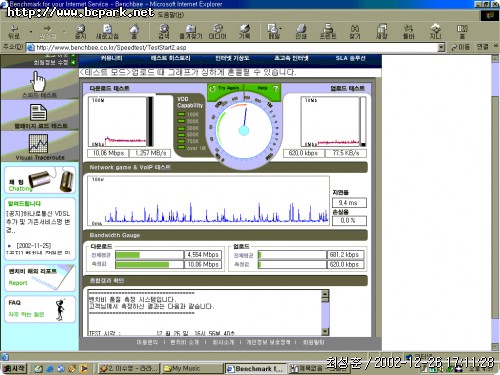Open the History (기록) toolbar icon
This screenshot has width=500, height=375.
point(244,32)
